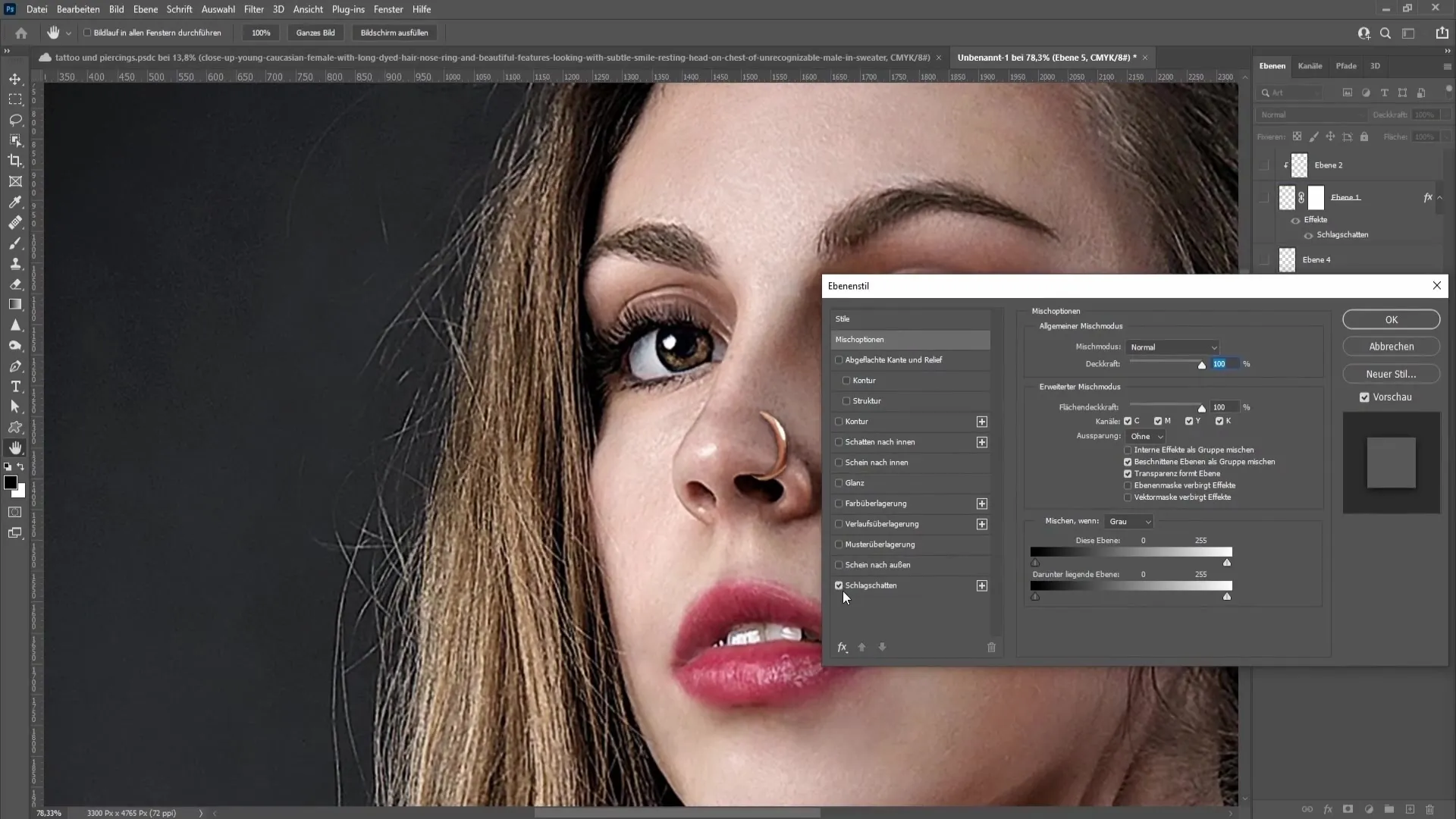Select the Clone Stamp tool
The width and height of the screenshot is (1456, 819).
16,264
